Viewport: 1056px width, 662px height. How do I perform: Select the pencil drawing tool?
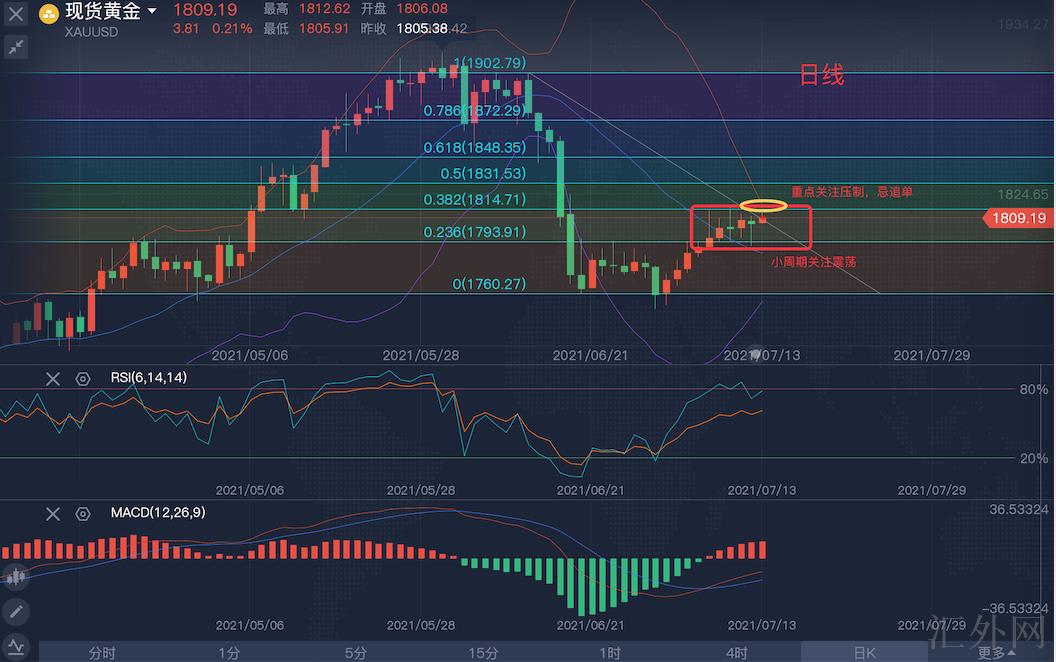pyautogui.click(x=16, y=610)
